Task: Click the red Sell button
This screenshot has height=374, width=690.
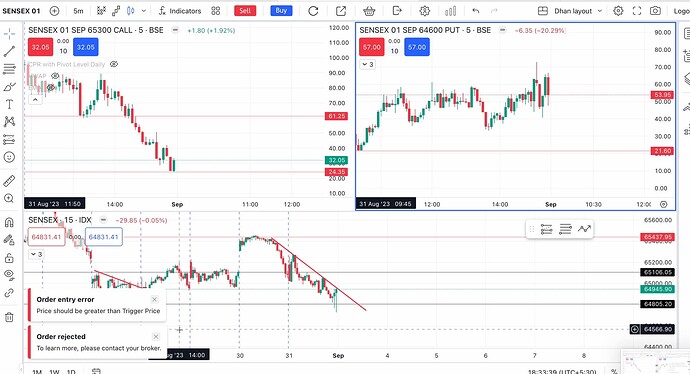Action: pyautogui.click(x=245, y=11)
